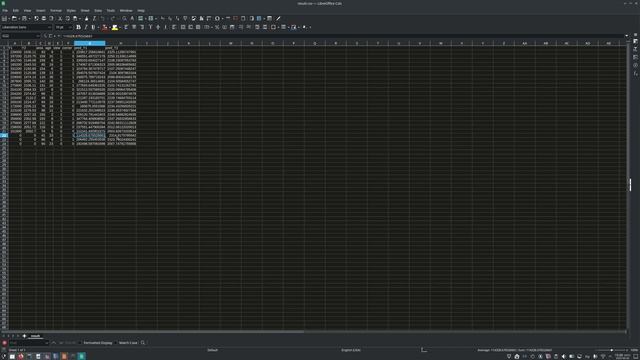Apply the yellow Background Color swatch
Screen dimensions: 640x360
point(115,27)
